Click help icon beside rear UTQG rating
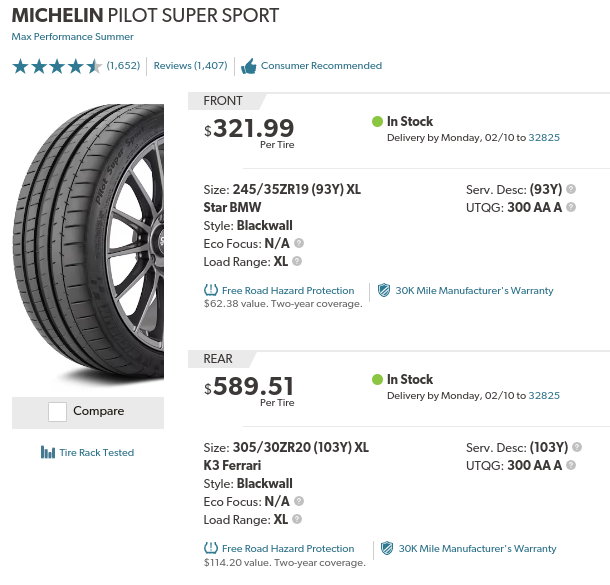Screen dimensions: 610x585 pos(571,465)
